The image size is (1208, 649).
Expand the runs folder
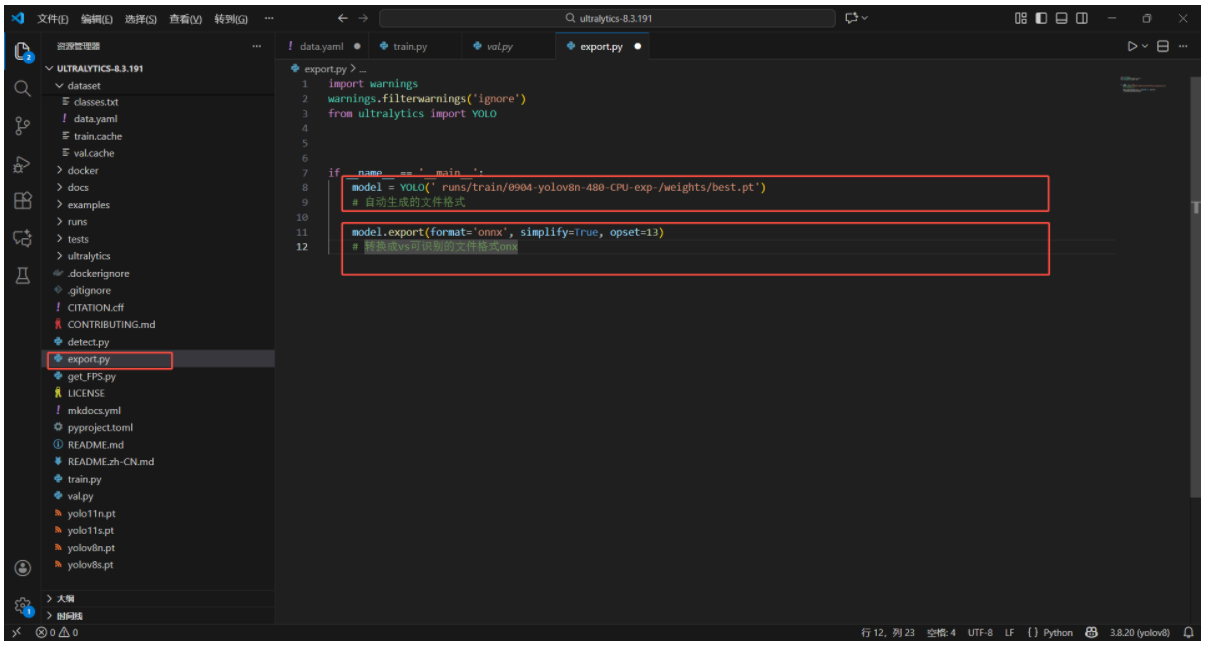[x=160, y=221]
